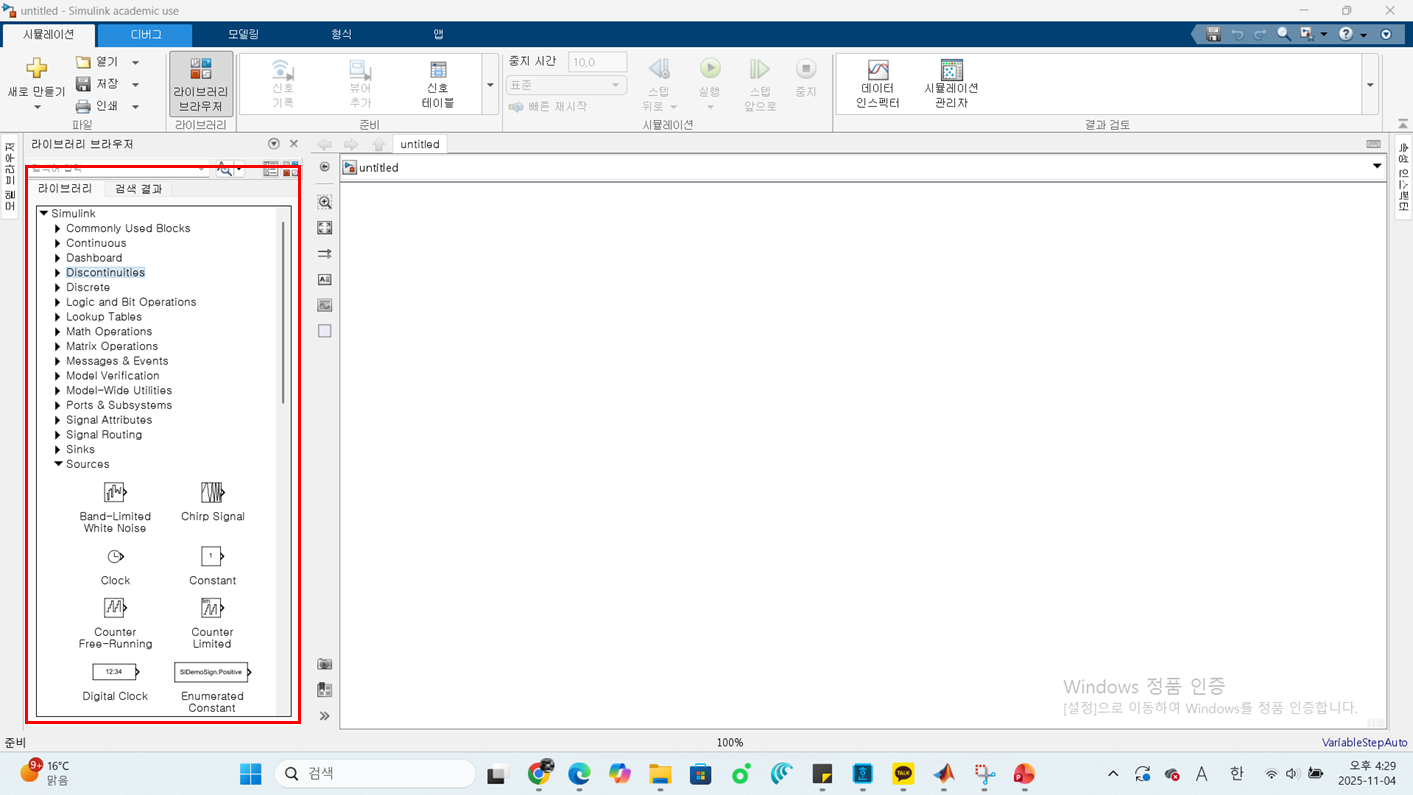Expand the Continuous library node
This screenshot has height=795, width=1413.
click(58, 243)
